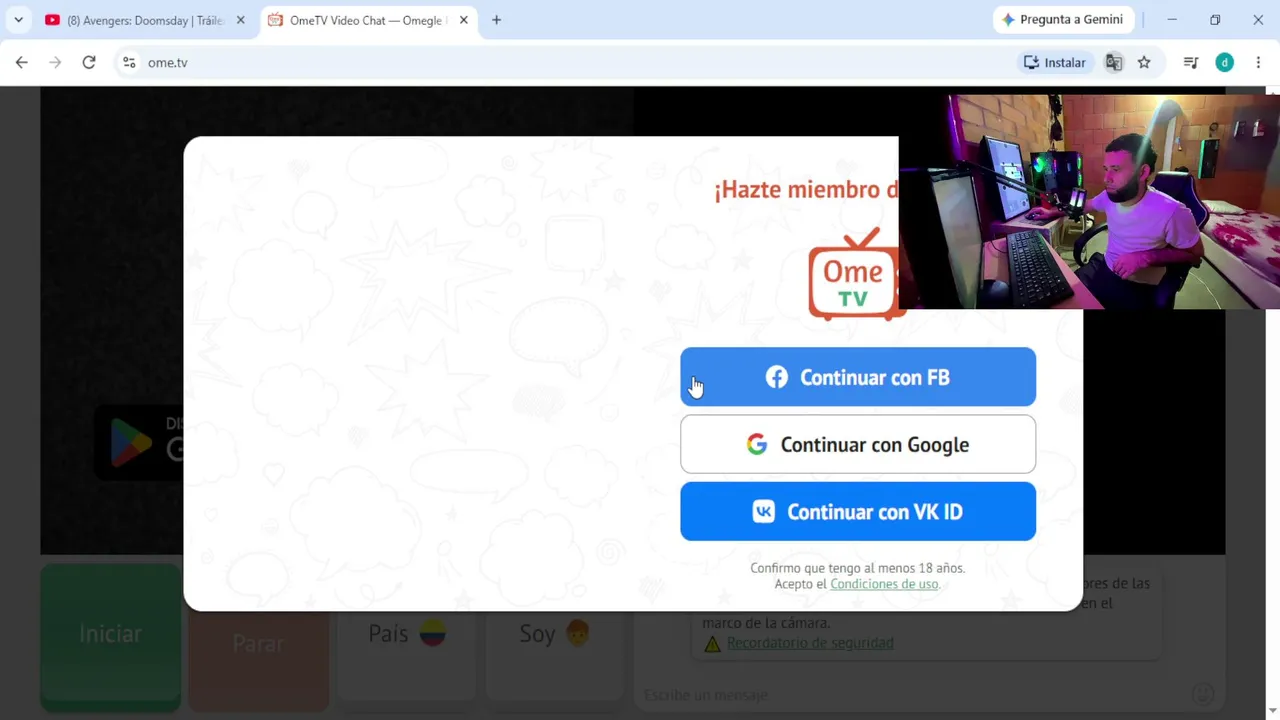Minimize the Chrome window
Image resolution: width=1280 pixels, height=720 pixels.
(x=1172, y=20)
